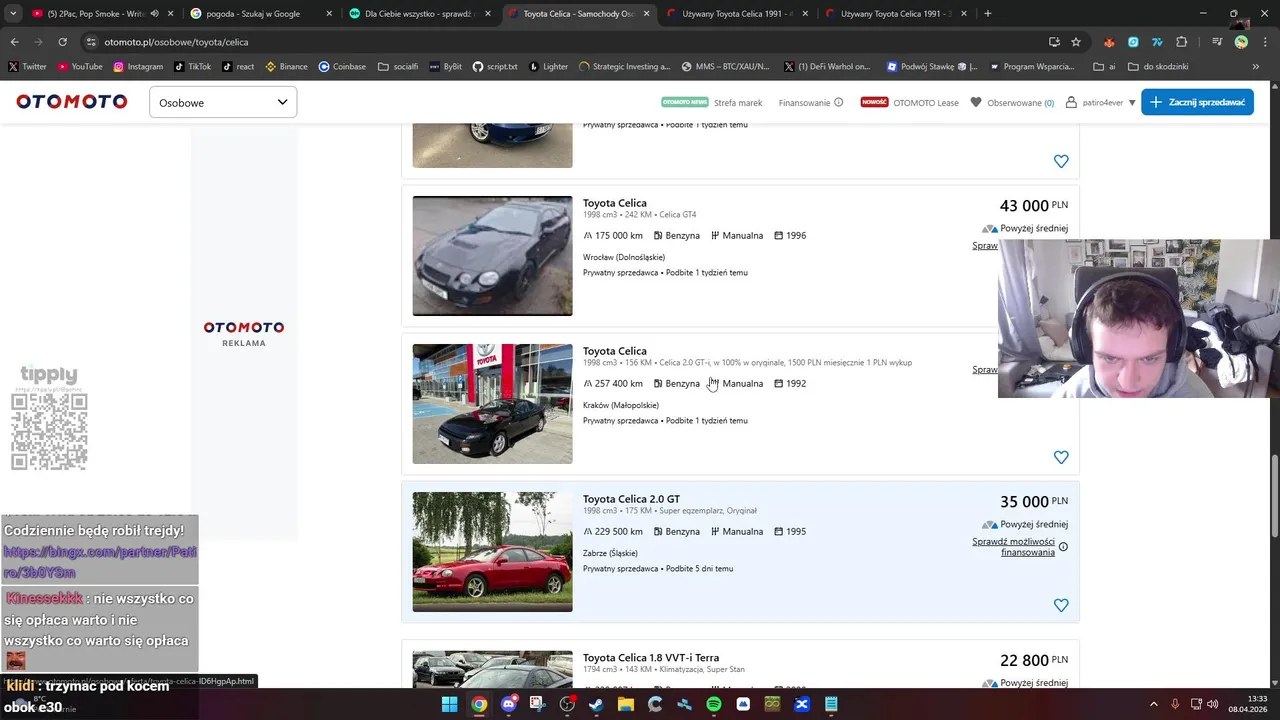Image resolution: width=1280 pixels, height=720 pixels.
Task: Go back to previous page
Action: (14, 42)
